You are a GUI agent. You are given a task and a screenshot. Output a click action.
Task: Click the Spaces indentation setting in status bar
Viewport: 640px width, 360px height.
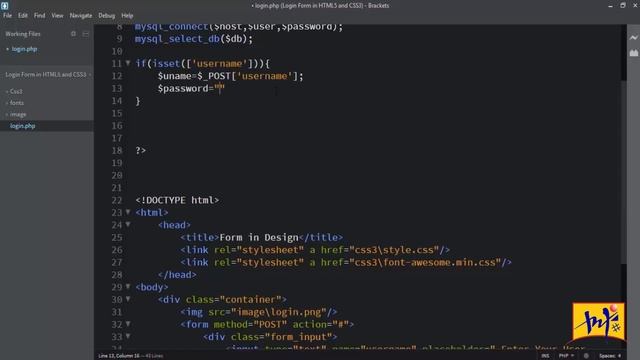tap(610, 356)
